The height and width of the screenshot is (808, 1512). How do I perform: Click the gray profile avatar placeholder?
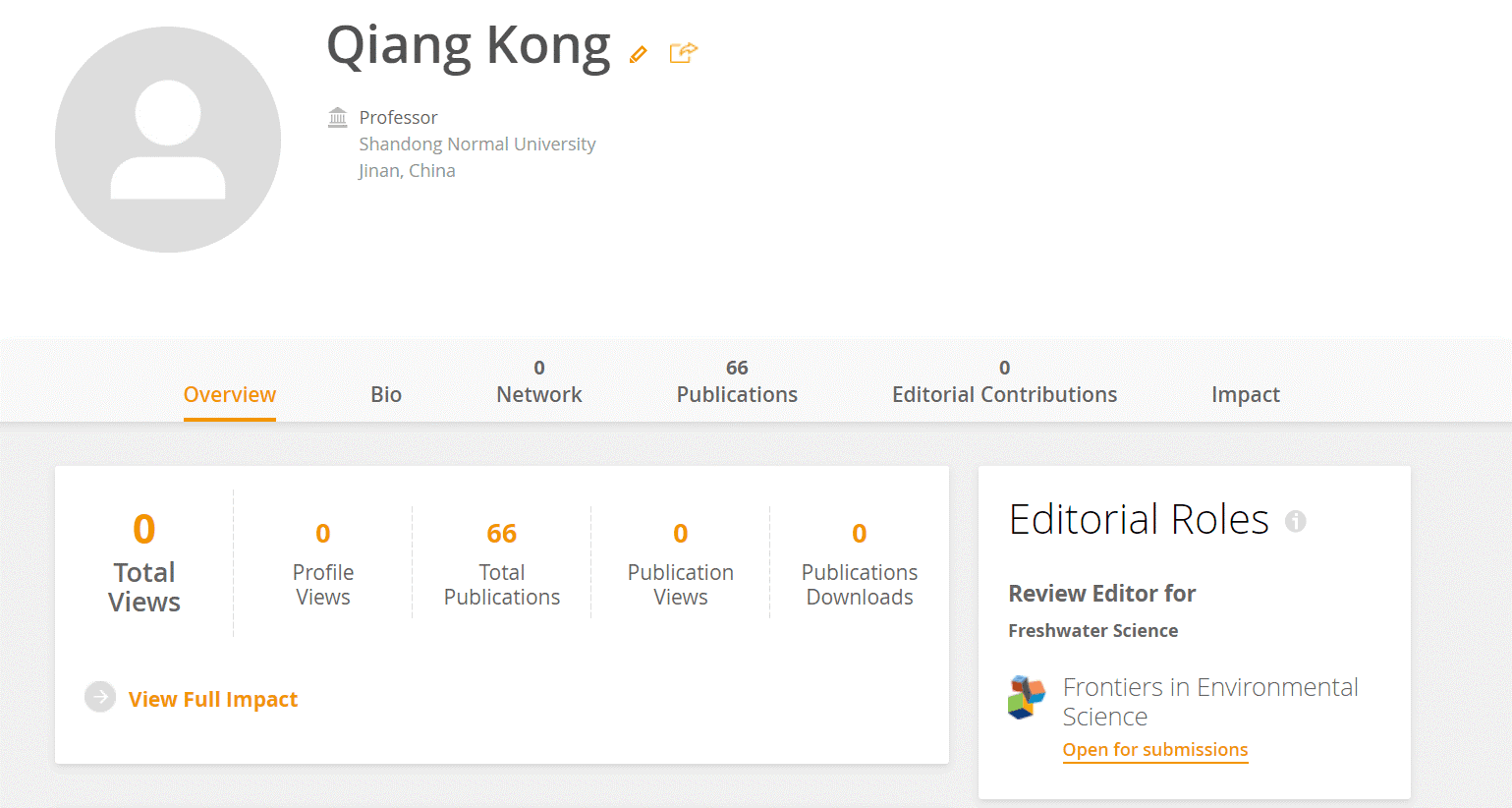click(168, 140)
